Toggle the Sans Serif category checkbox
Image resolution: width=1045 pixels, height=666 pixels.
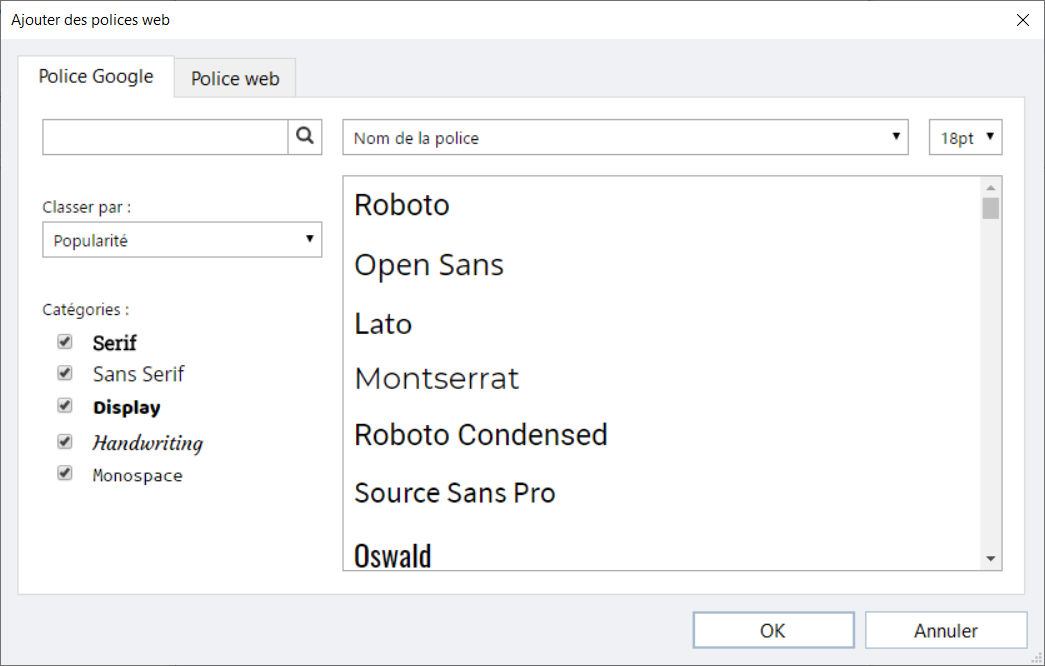65,373
